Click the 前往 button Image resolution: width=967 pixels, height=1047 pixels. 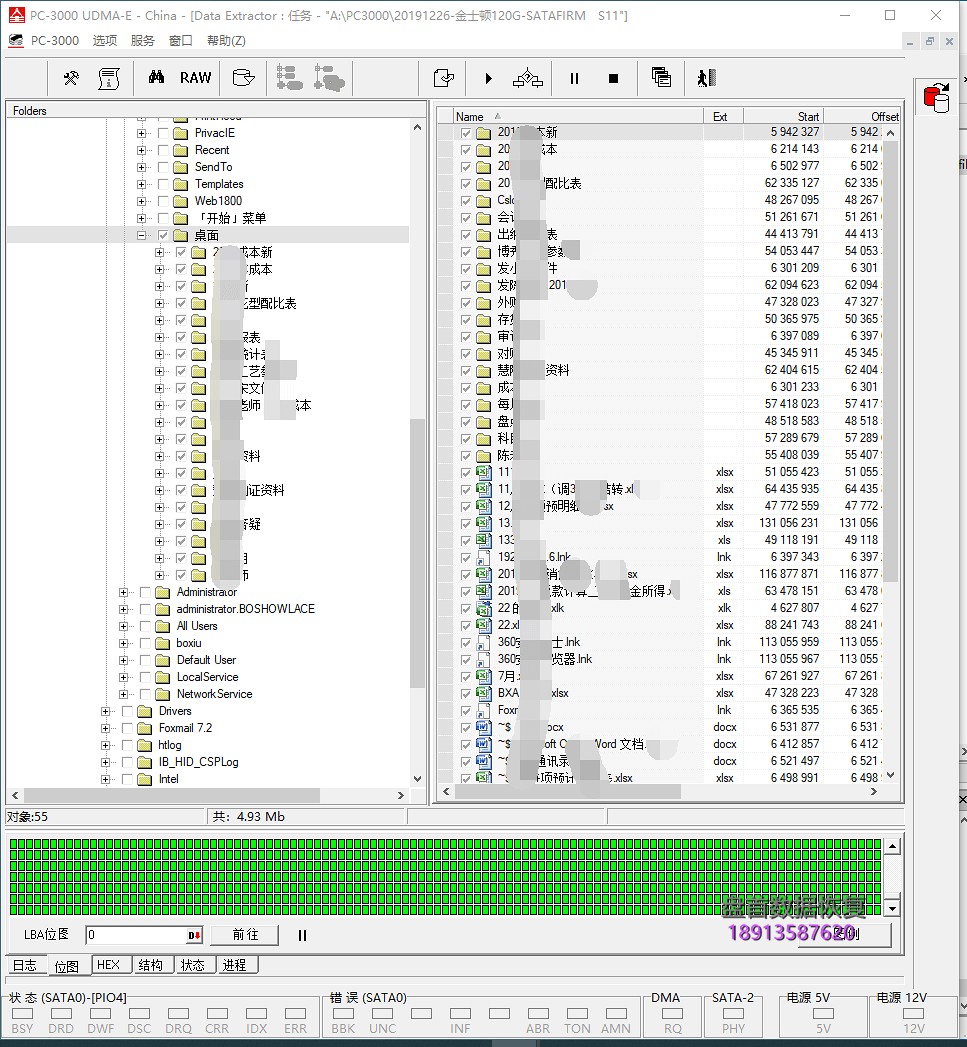tap(245, 935)
